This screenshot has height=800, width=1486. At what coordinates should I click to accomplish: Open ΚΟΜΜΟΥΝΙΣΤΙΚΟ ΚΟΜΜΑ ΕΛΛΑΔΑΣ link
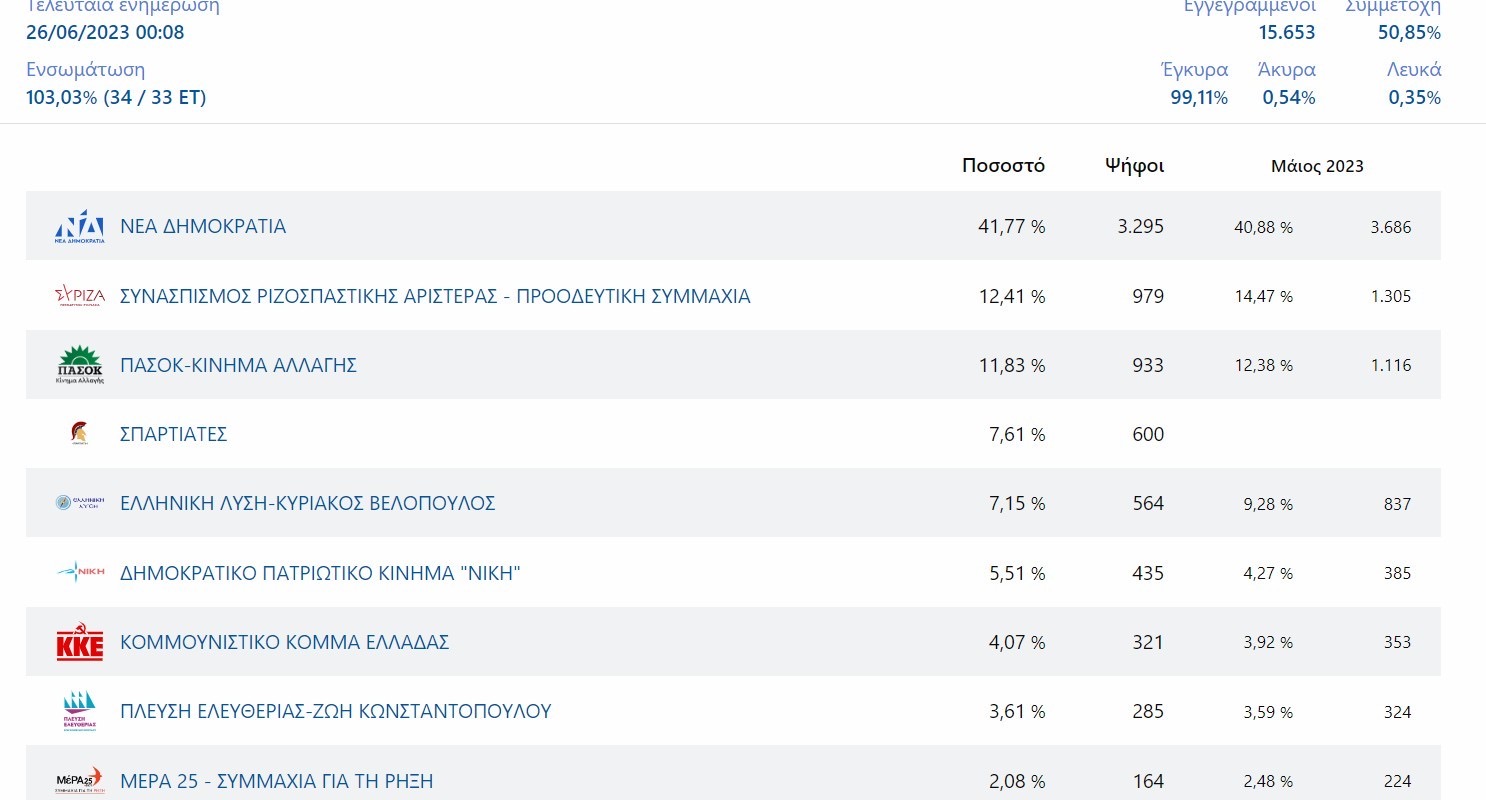click(x=285, y=642)
